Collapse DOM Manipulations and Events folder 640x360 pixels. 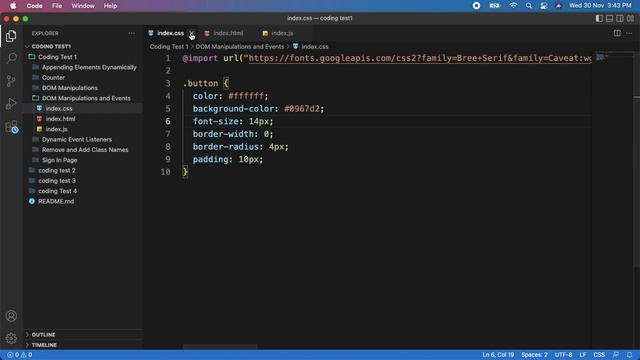[83, 98]
